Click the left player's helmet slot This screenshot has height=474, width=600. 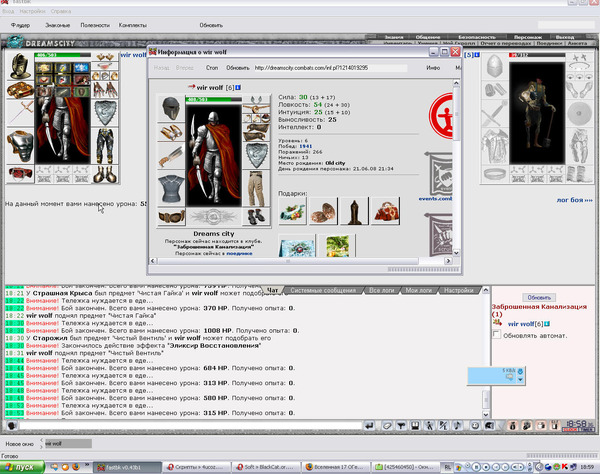click(x=20, y=66)
